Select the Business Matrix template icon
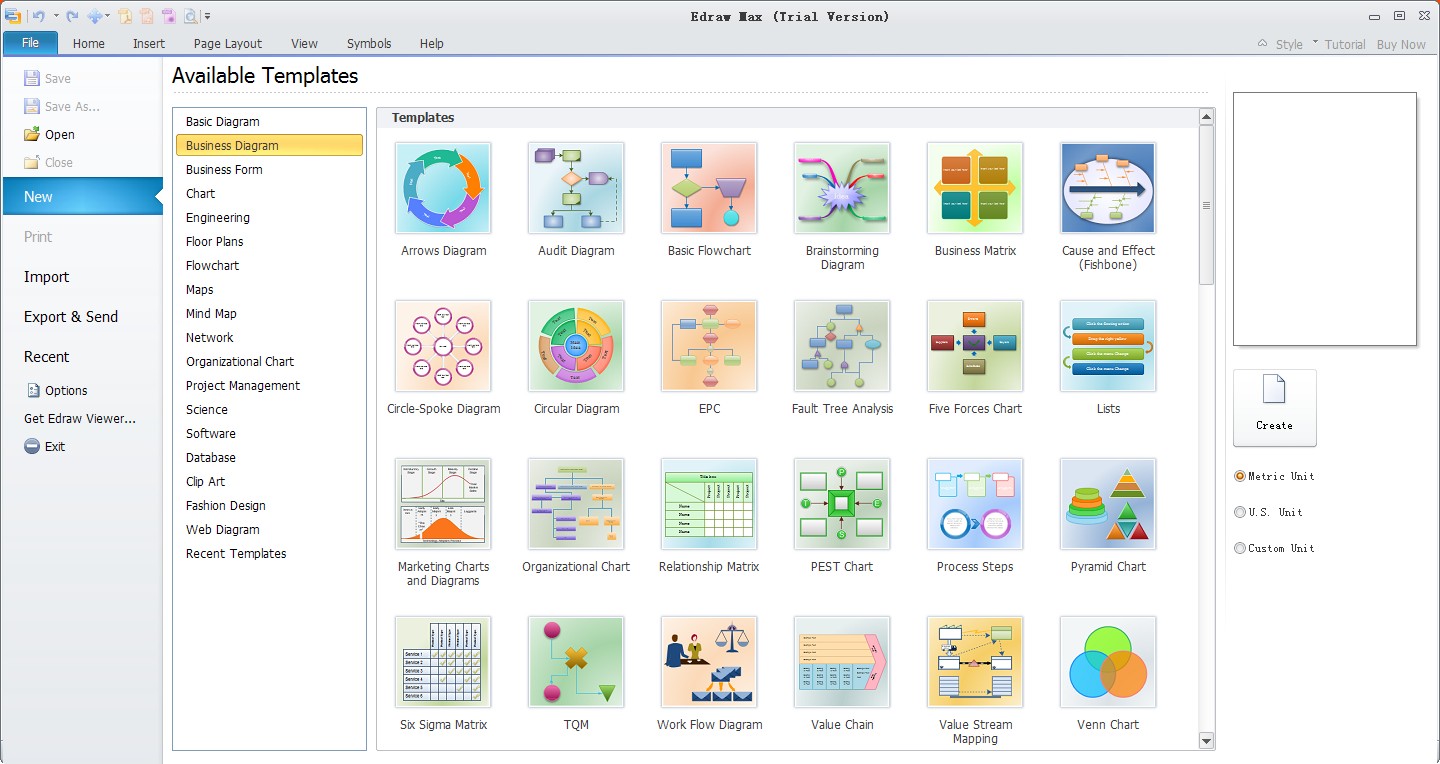The height and width of the screenshot is (764, 1440). coord(975,188)
